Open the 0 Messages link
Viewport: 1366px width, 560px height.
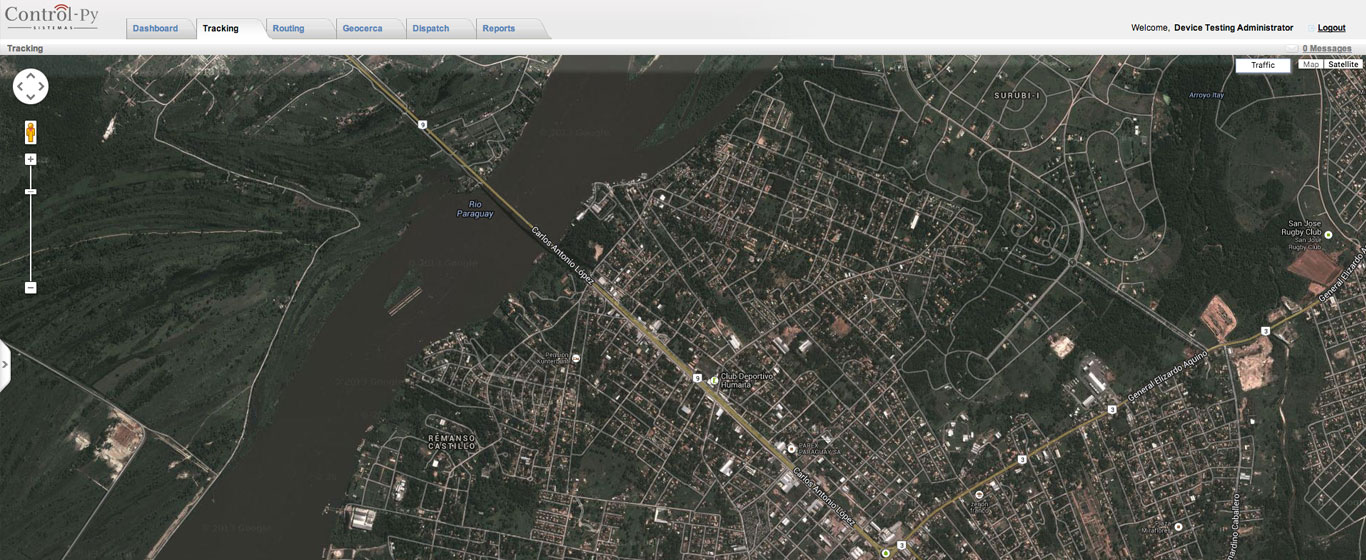(x=1326, y=49)
